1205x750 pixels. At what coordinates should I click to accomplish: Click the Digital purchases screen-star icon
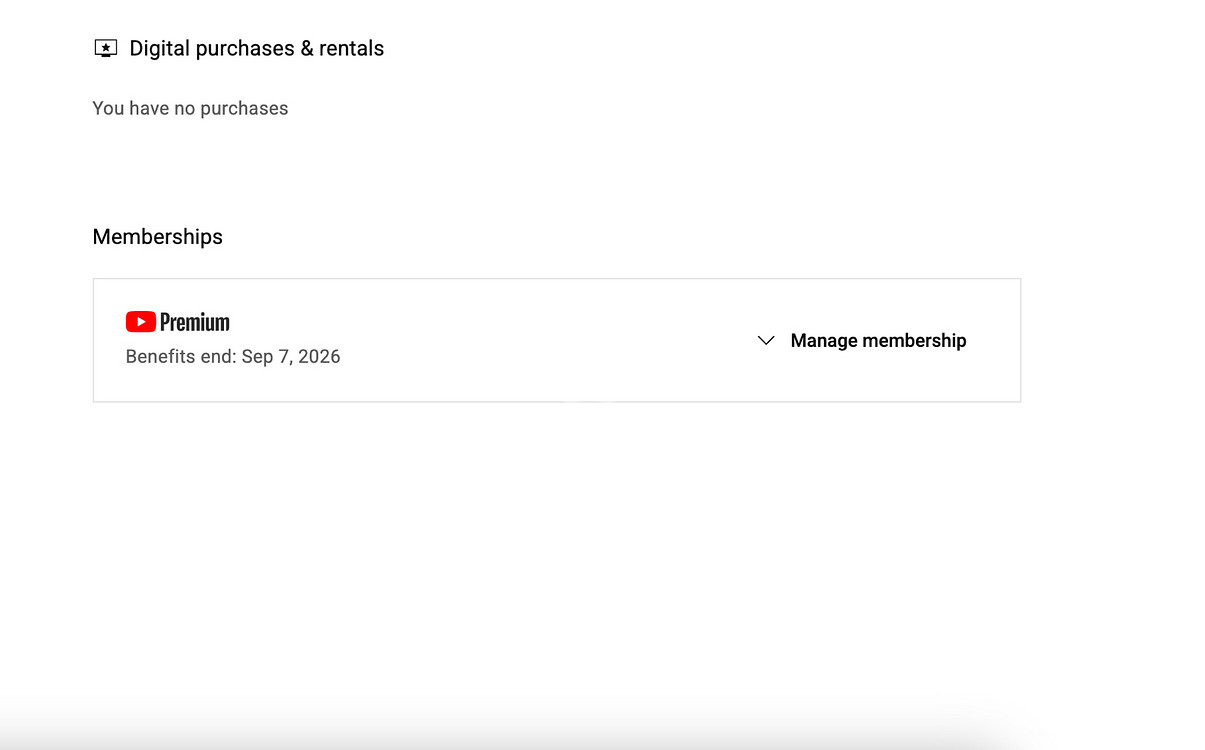(105, 48)
